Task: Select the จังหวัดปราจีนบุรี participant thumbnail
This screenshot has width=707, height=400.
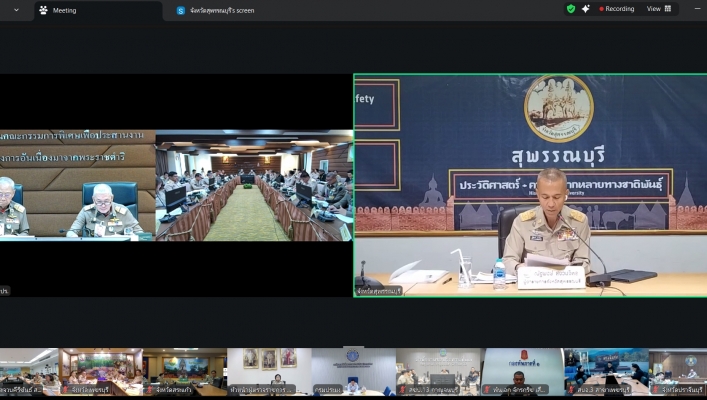Action: [x=678, y=372]
